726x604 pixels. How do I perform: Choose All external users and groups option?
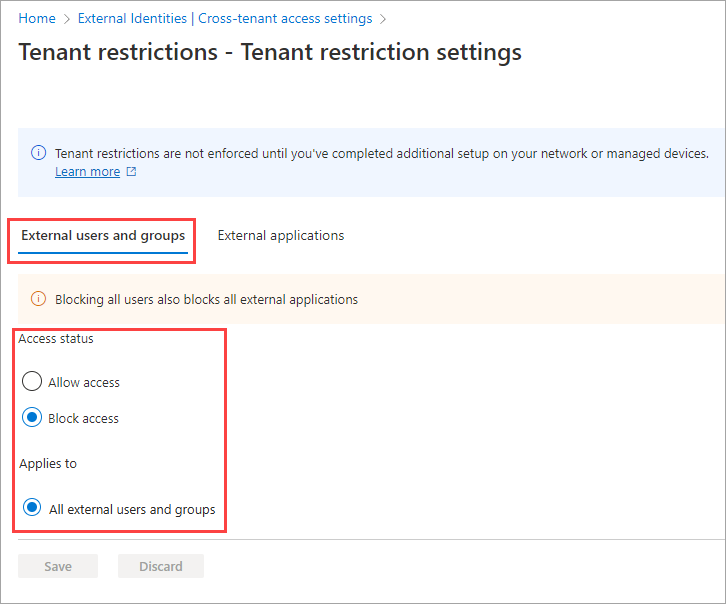[x=32, y=508]
